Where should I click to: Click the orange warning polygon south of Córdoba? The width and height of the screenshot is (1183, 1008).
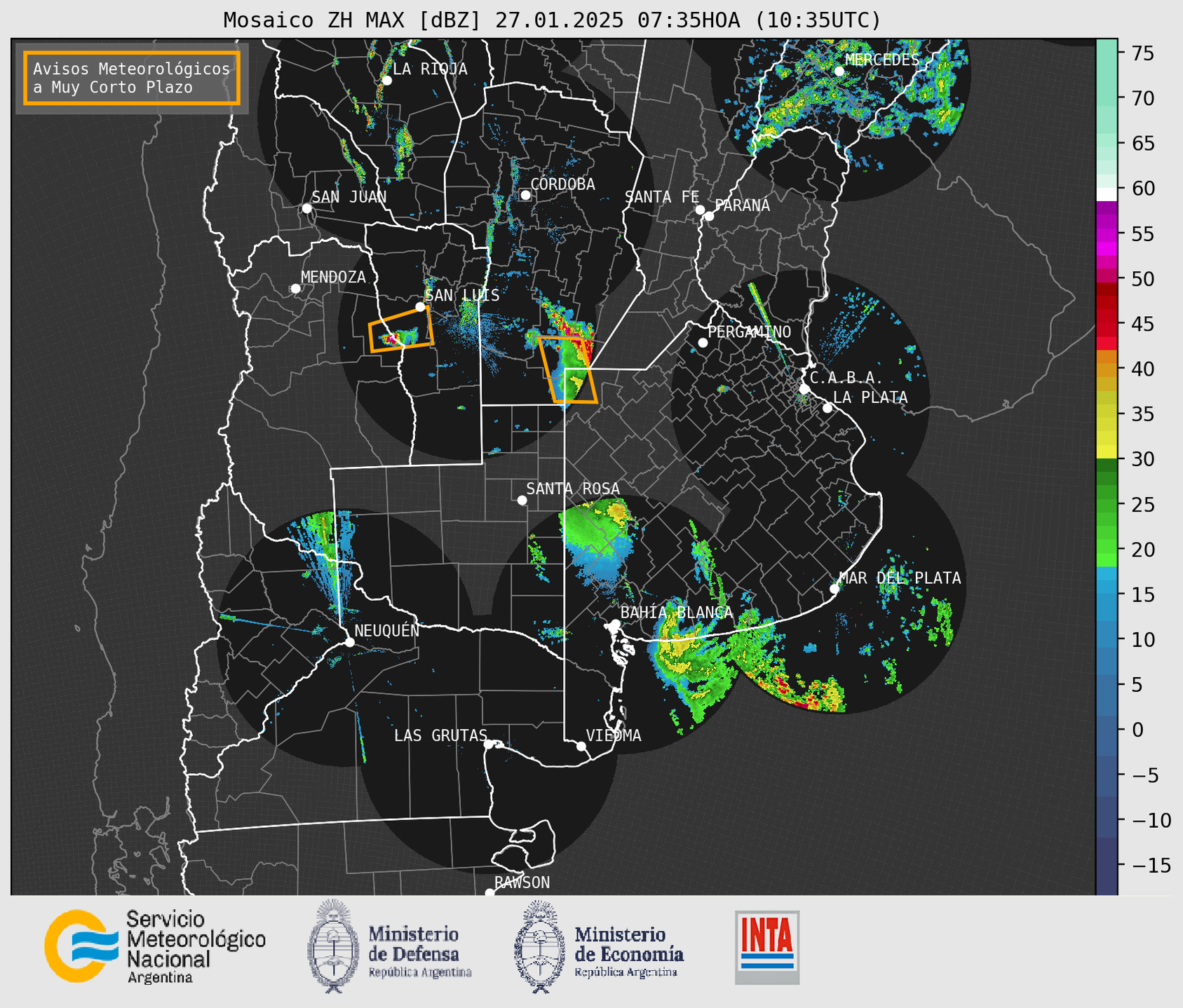click(567, 369)
